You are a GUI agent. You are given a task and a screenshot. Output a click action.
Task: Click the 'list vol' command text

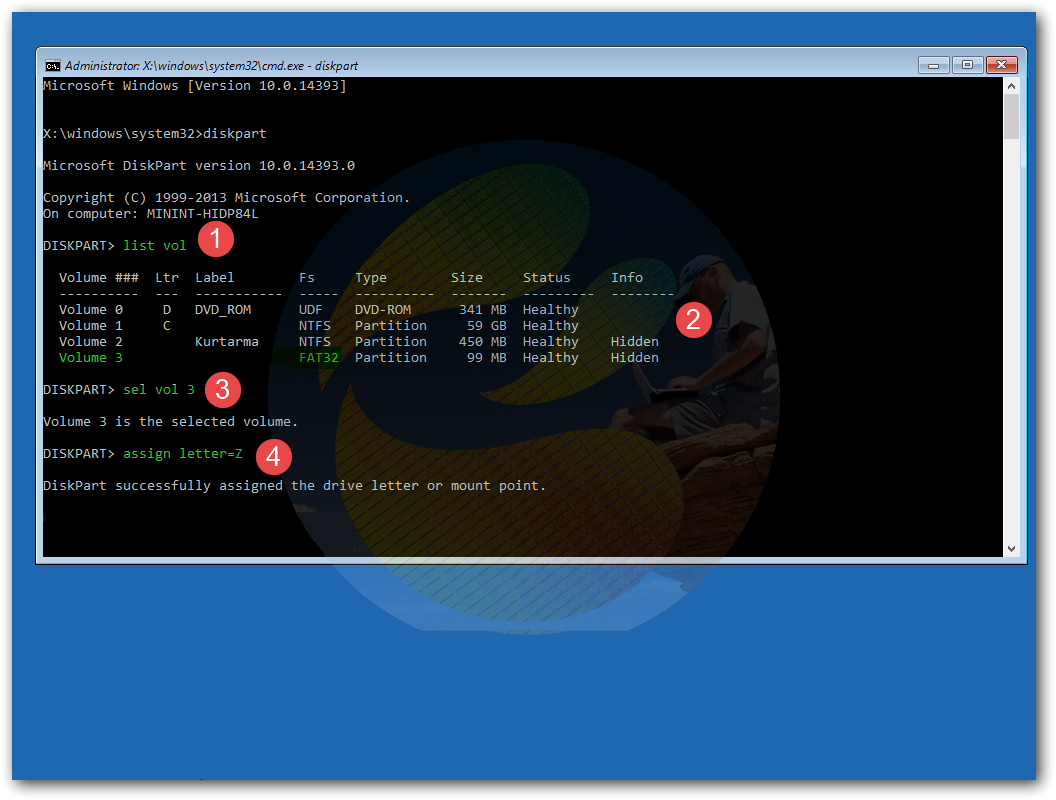pyautogui.click(x=154, y=246)
